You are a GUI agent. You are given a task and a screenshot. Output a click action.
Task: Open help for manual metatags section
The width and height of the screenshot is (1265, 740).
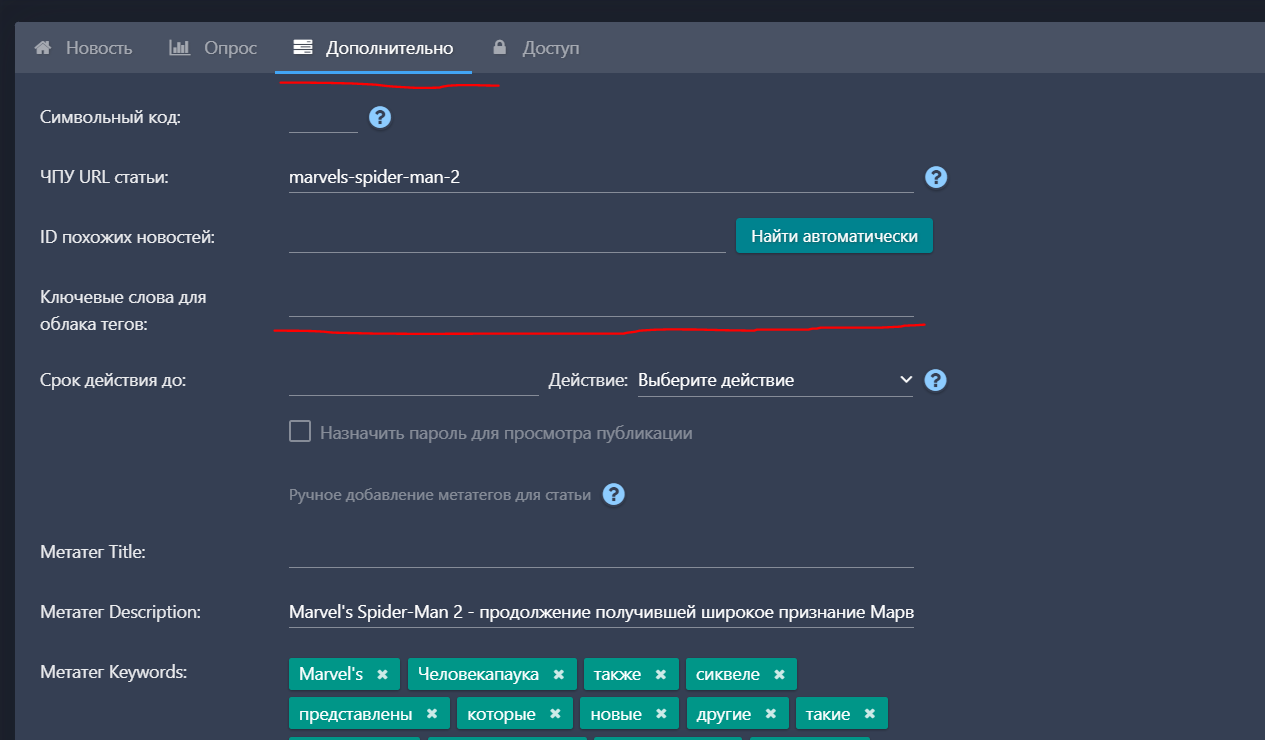point(614,495)
